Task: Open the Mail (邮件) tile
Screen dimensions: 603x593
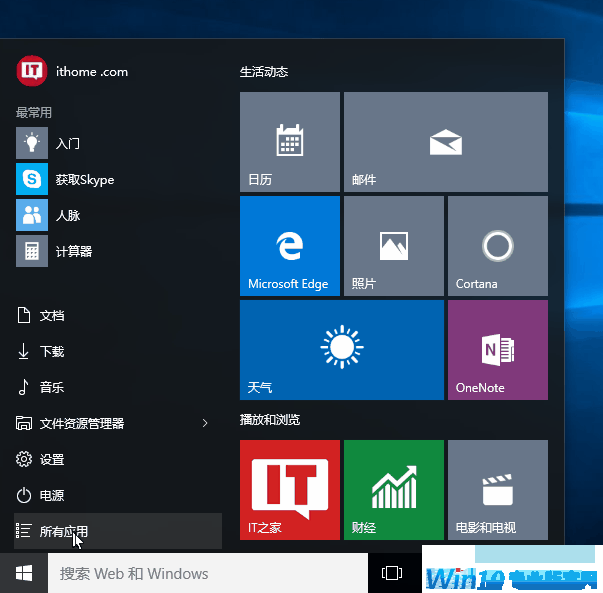Action: [445, 142]
